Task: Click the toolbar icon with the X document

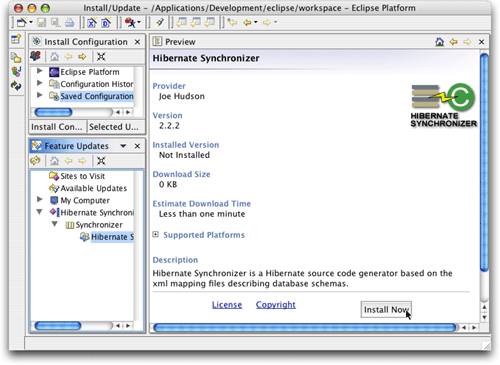Action: [92, 22]
